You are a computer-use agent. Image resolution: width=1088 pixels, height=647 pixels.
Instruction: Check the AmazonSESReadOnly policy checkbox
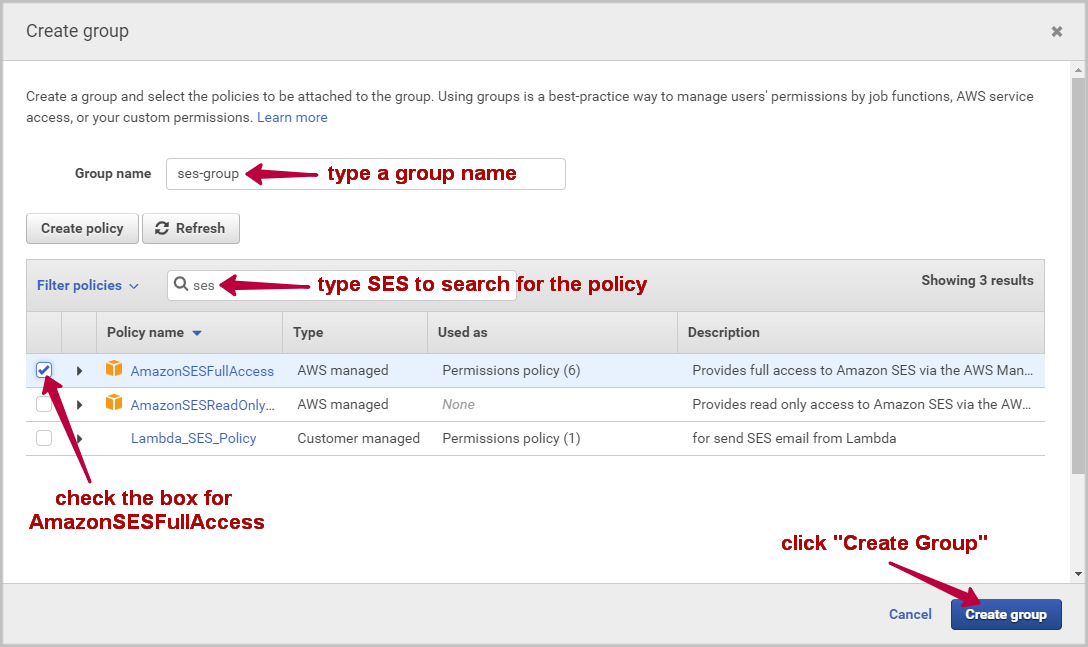coord(44,404)
